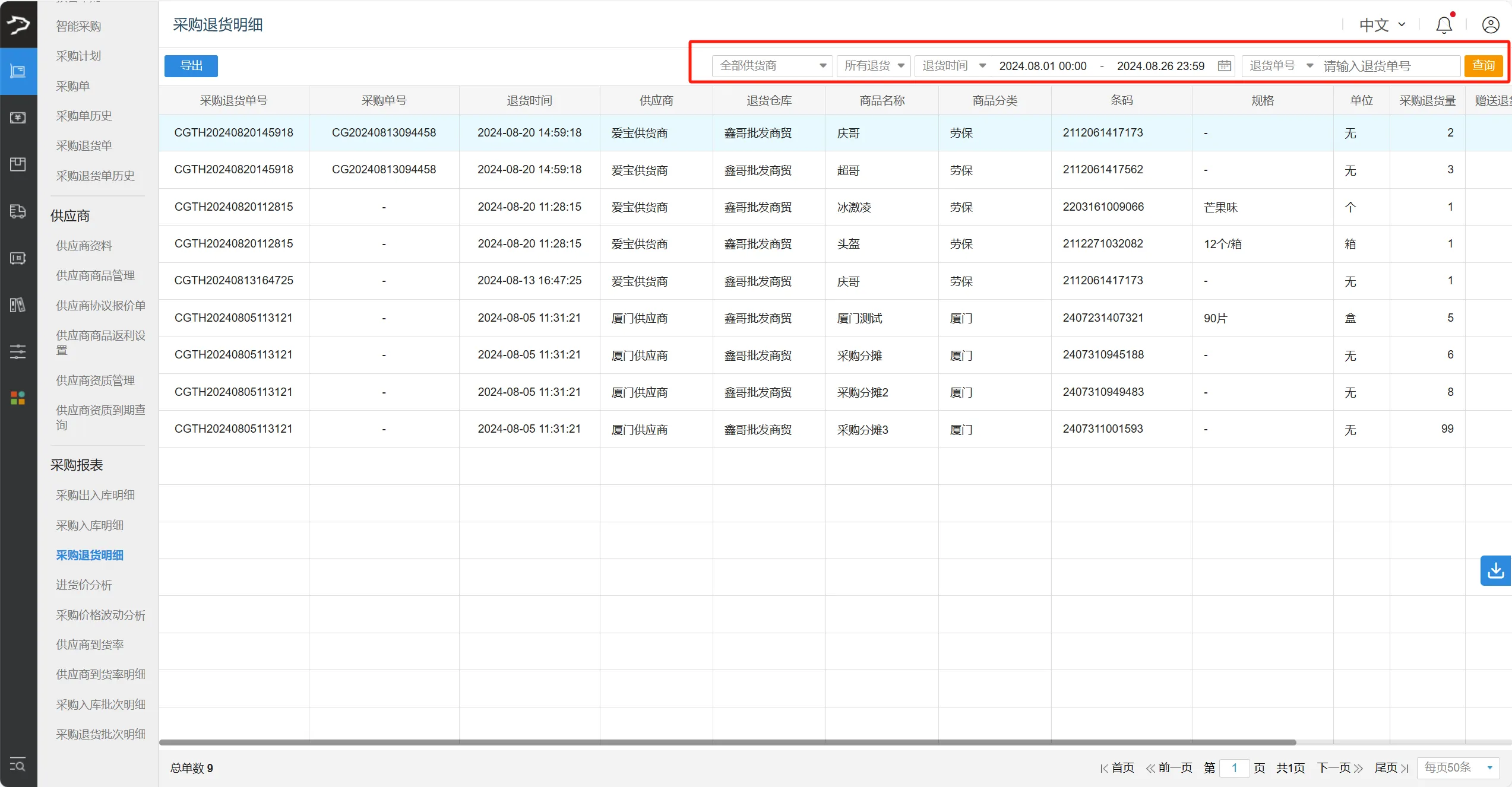Click the search list icon at sidebar bottom
This screenshot has height=787, width=1512.
point(18,764)
